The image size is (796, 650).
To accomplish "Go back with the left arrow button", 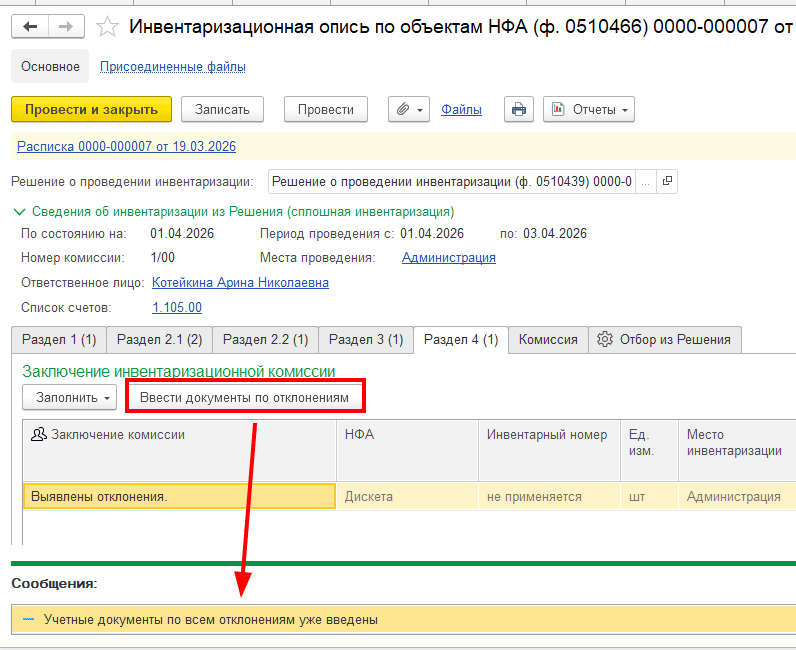I will 30,27.
